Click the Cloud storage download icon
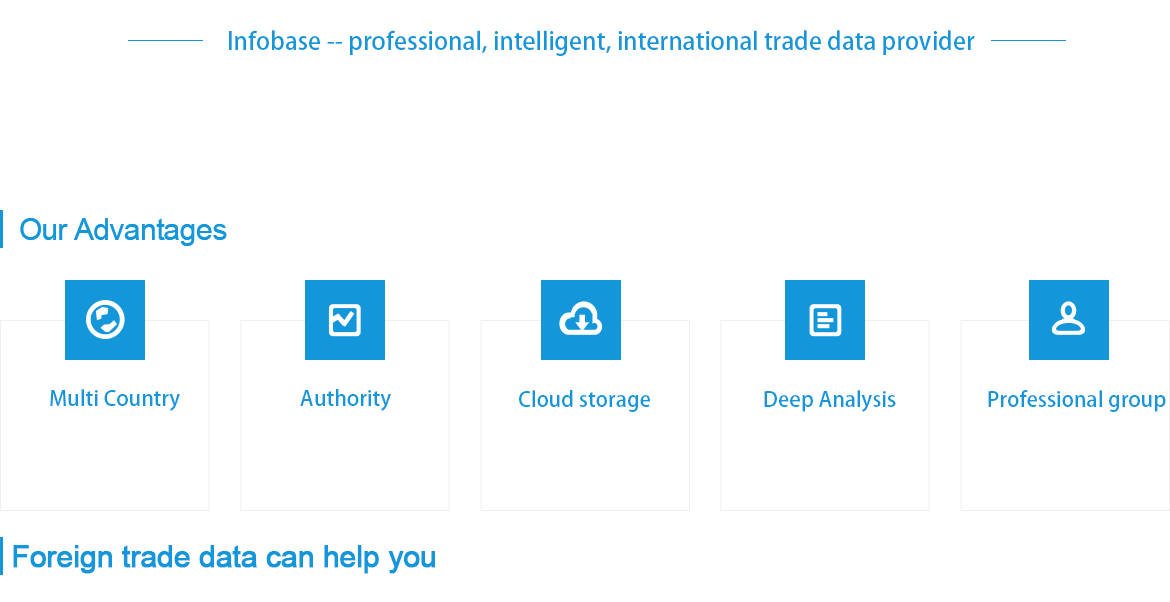The height and width of the screenshot is (602, 1170). tap(581, 320)
